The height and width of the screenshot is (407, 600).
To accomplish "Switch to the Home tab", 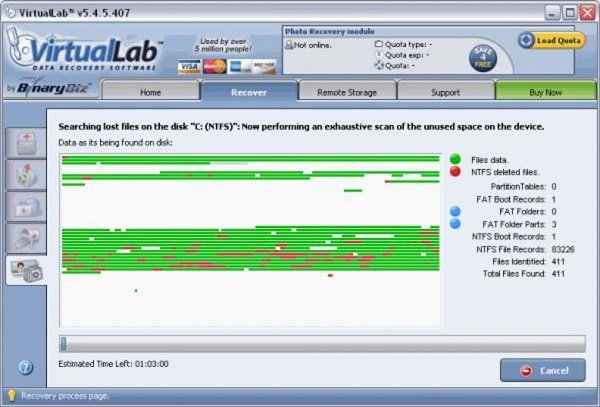I will click(150, 92).
